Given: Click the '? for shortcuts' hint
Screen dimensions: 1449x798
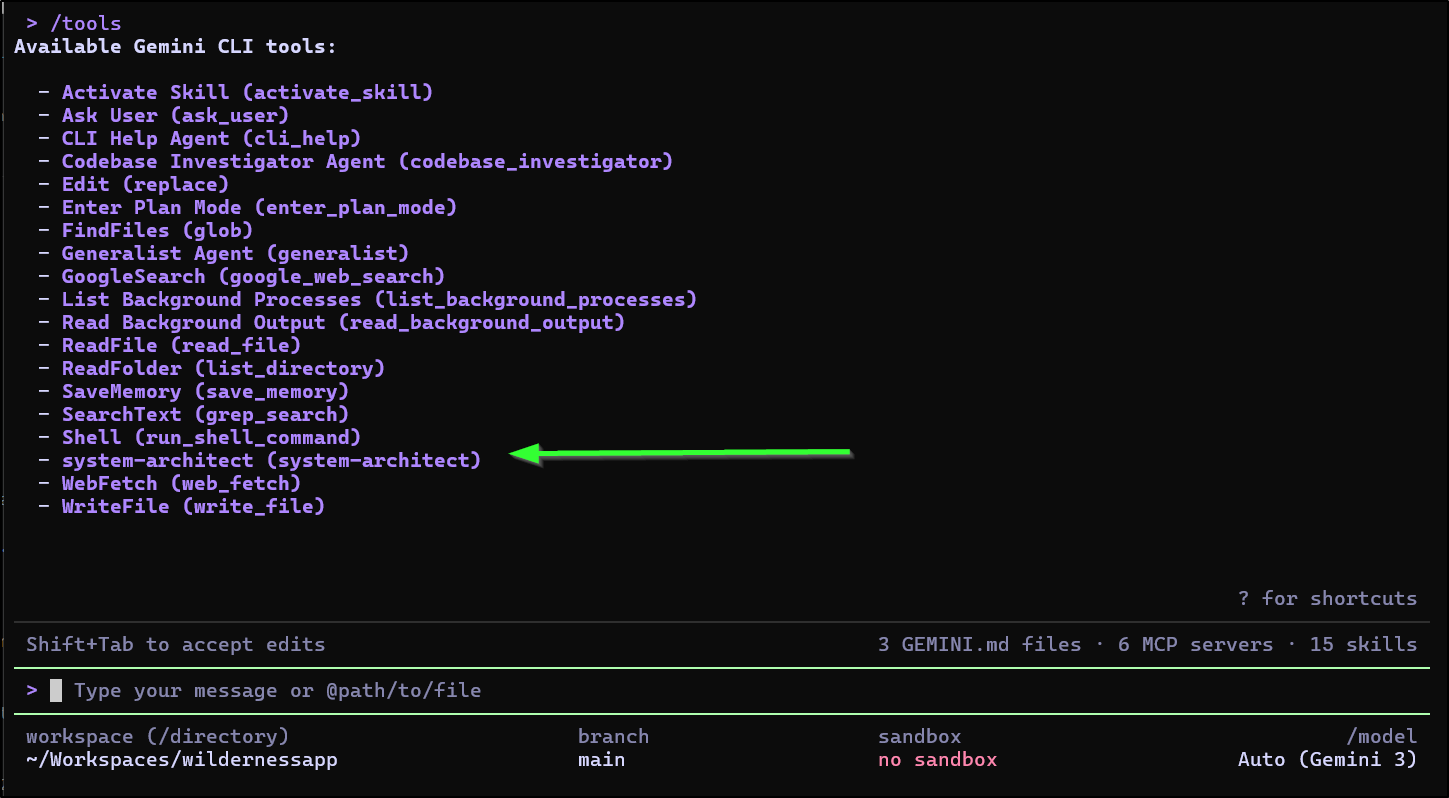Looking at the screenshot, I should coord(1327,598).
